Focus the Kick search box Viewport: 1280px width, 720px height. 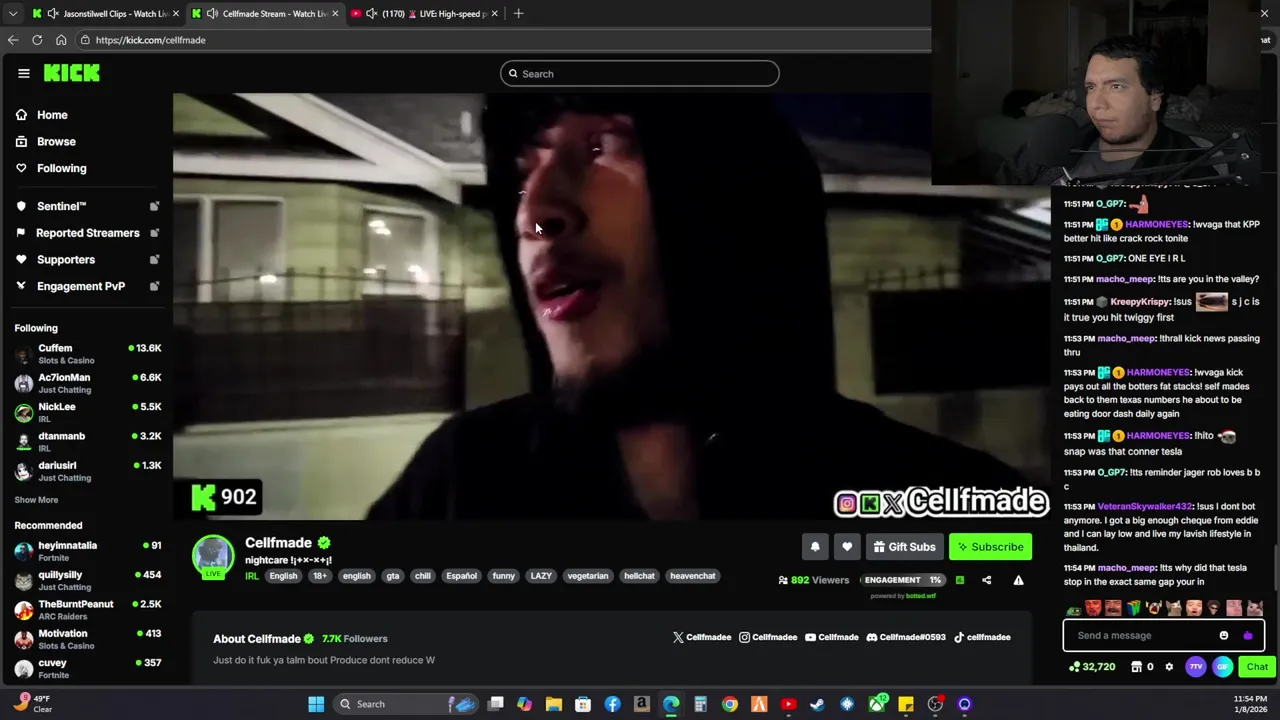[x=640, y=74]
